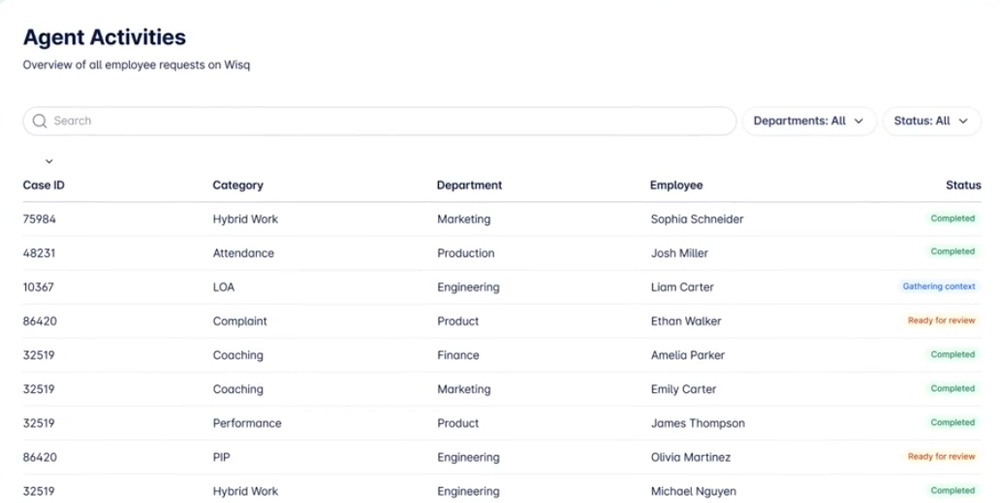1000x503 pixels.
Task: Sort by the Category column header
Action: click(238, 186)
